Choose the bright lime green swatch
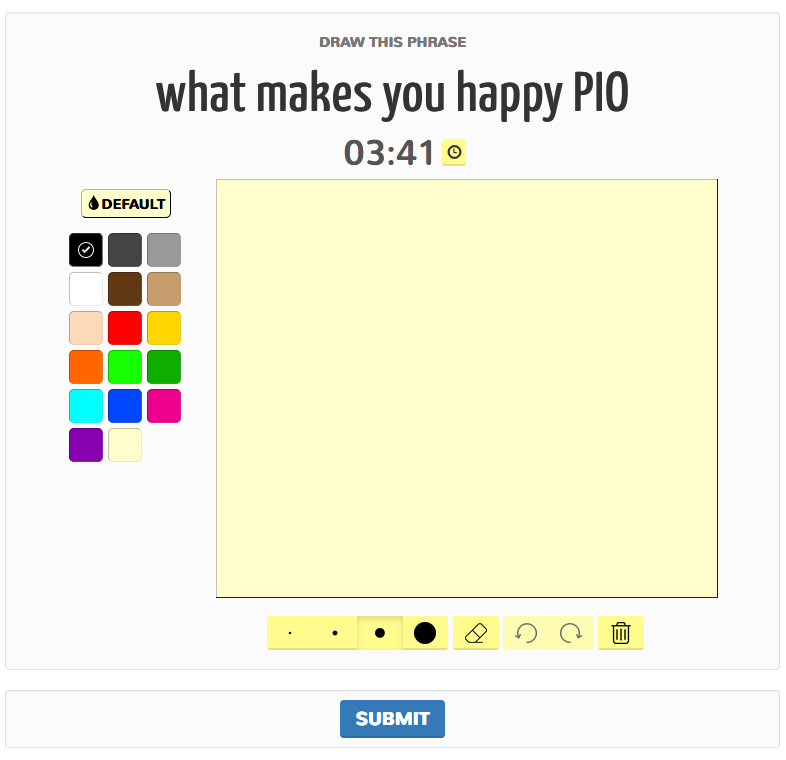786x760 pixels. coord(125,367)
